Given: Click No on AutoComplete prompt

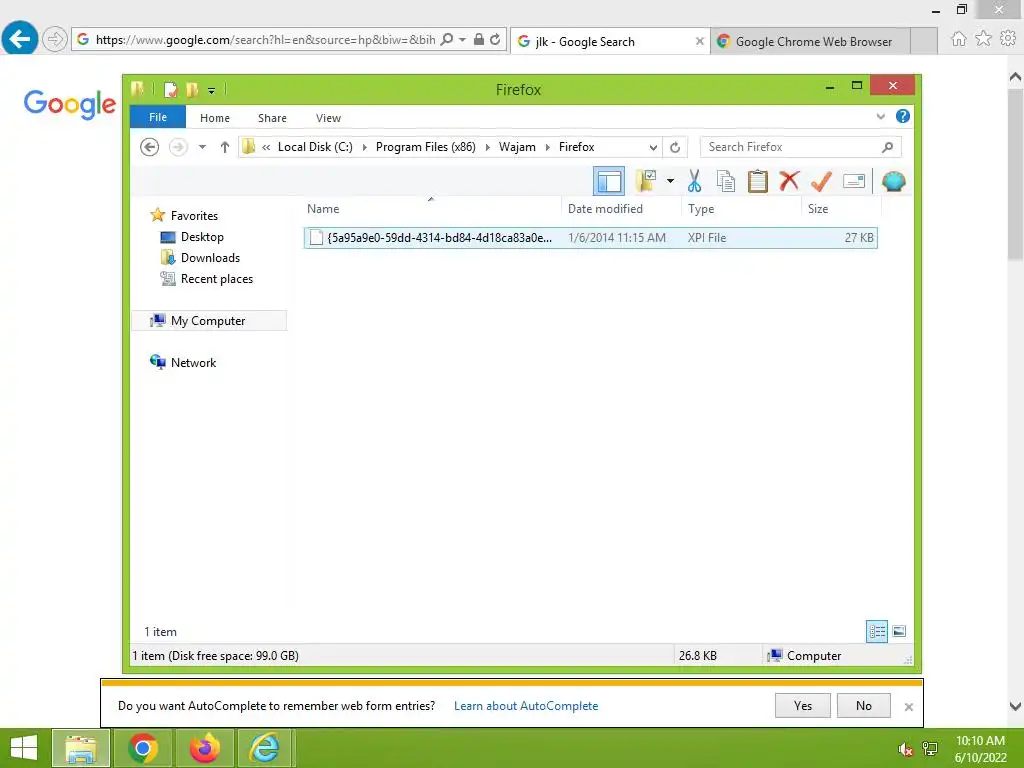Looking at the screenshot, I should pos(863,705).
